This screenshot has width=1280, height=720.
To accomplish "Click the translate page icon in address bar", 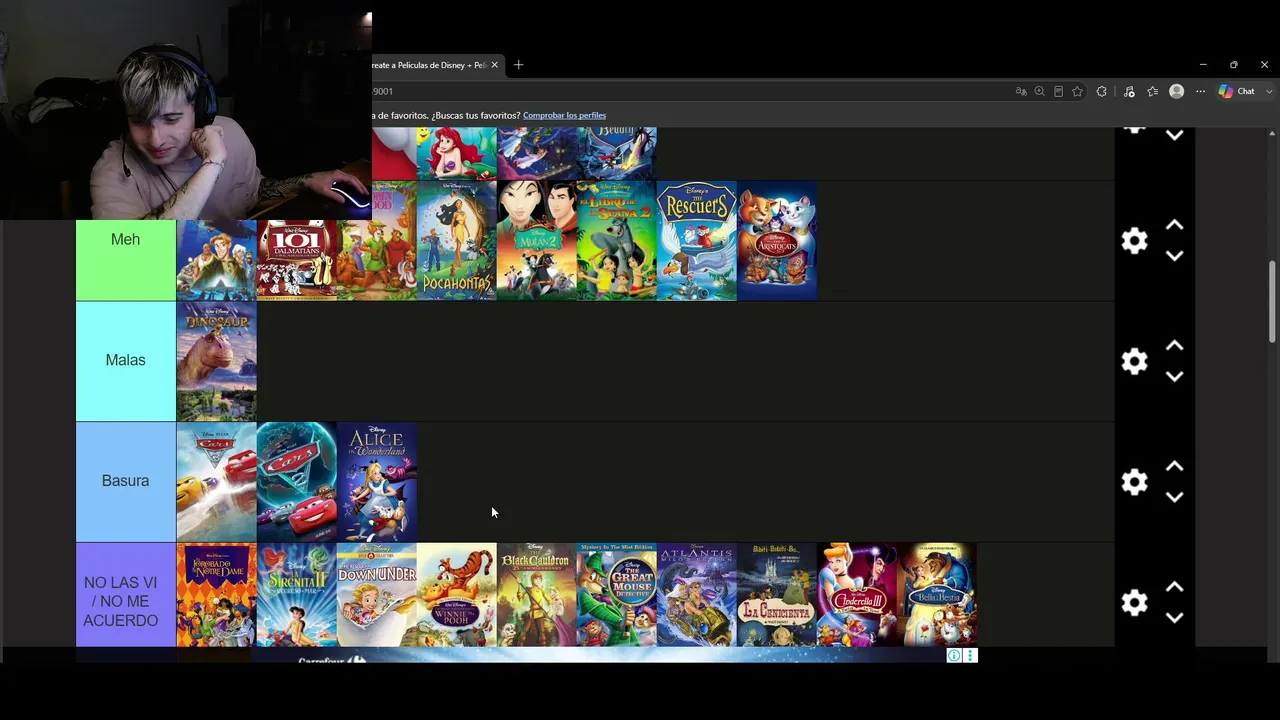I will point(1021,91).
